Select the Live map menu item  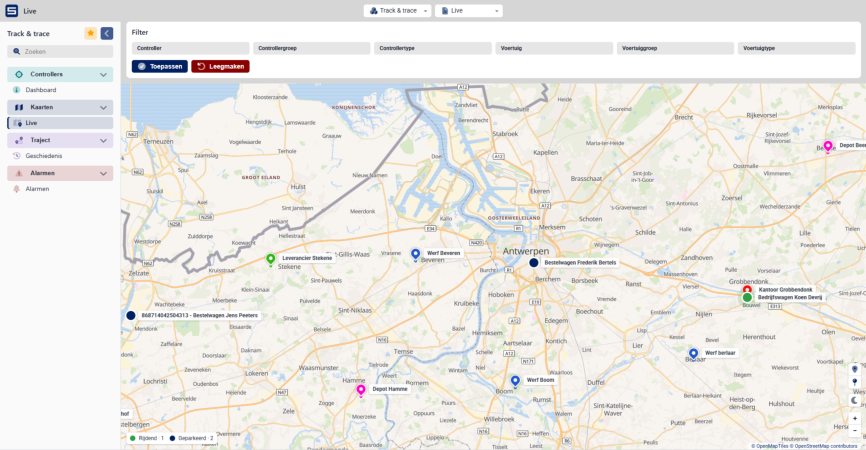tap(60, 123)
